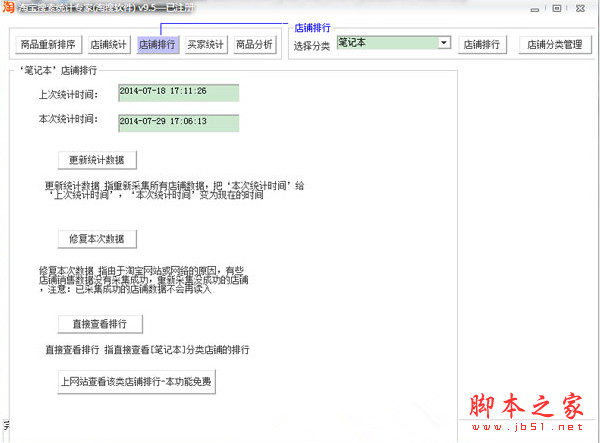The height and width of the screenshot is (443, 600).
Task: Click the 本次统计时间 field
Action: 179,123
